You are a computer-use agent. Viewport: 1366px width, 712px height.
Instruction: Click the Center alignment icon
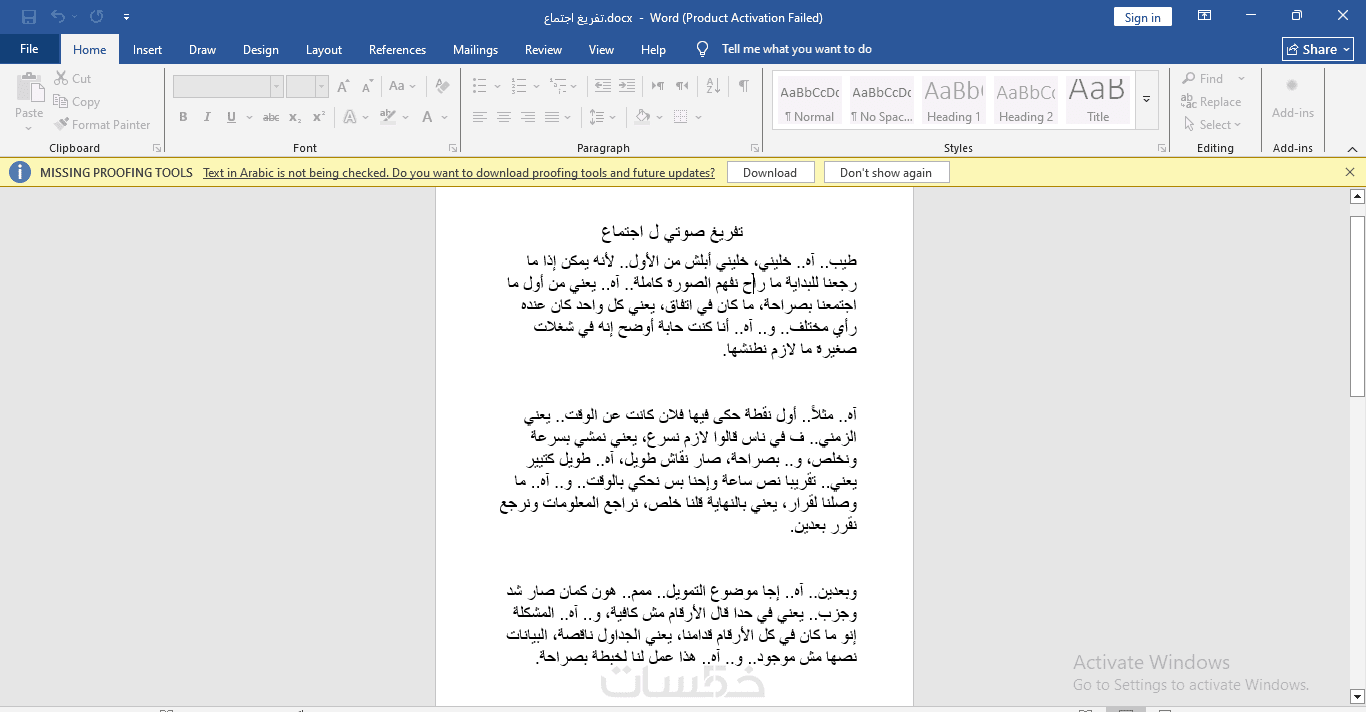(x=504, y=117)
